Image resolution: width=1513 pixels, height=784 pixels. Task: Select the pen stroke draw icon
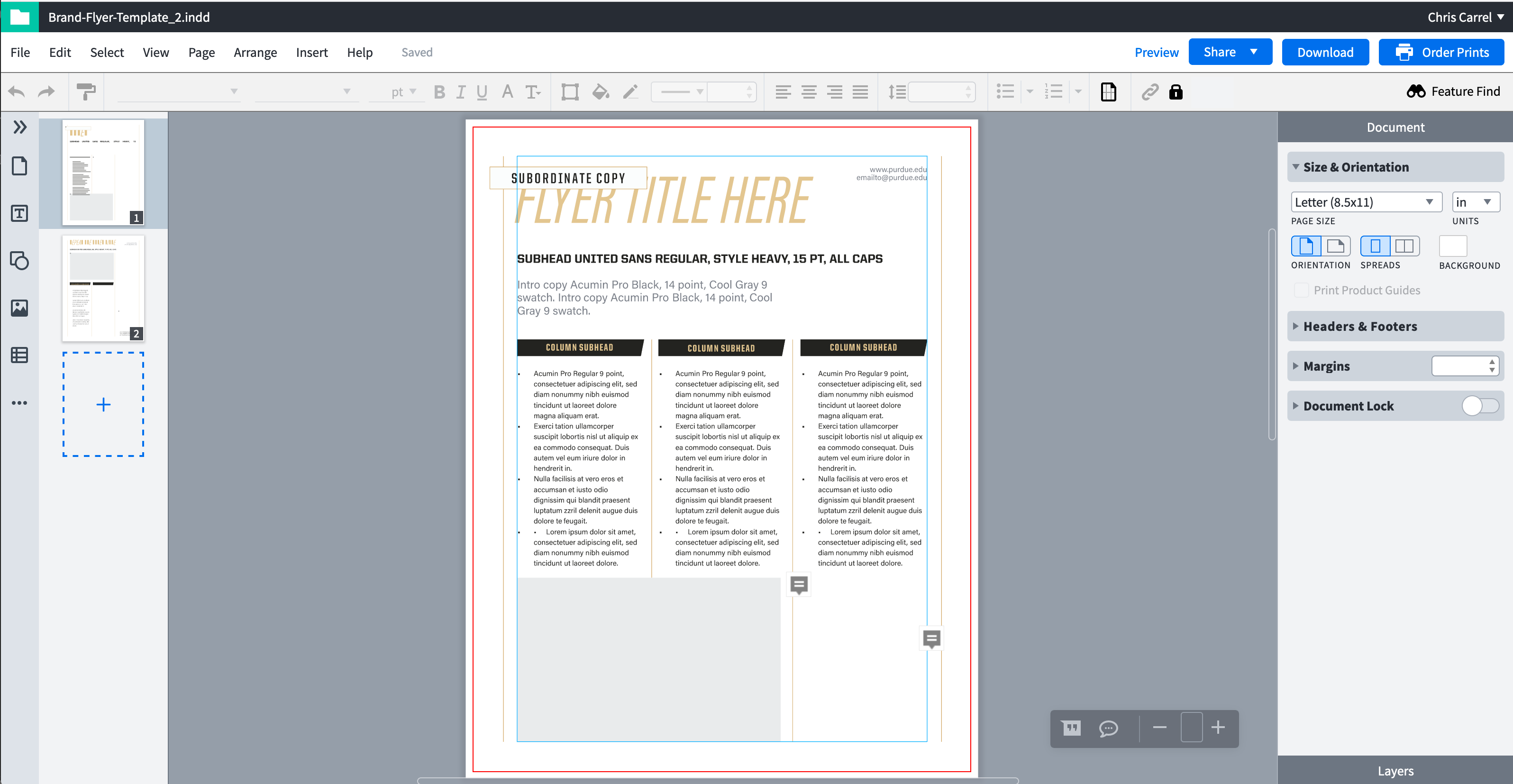(x=629, y=91)
